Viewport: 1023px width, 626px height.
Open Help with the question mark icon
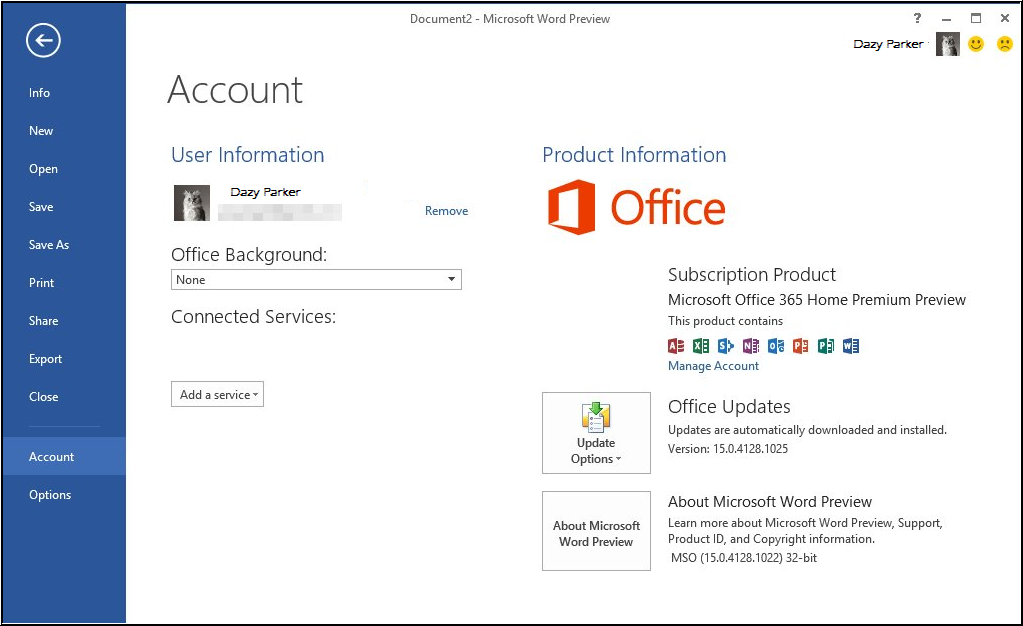[917, 18]
